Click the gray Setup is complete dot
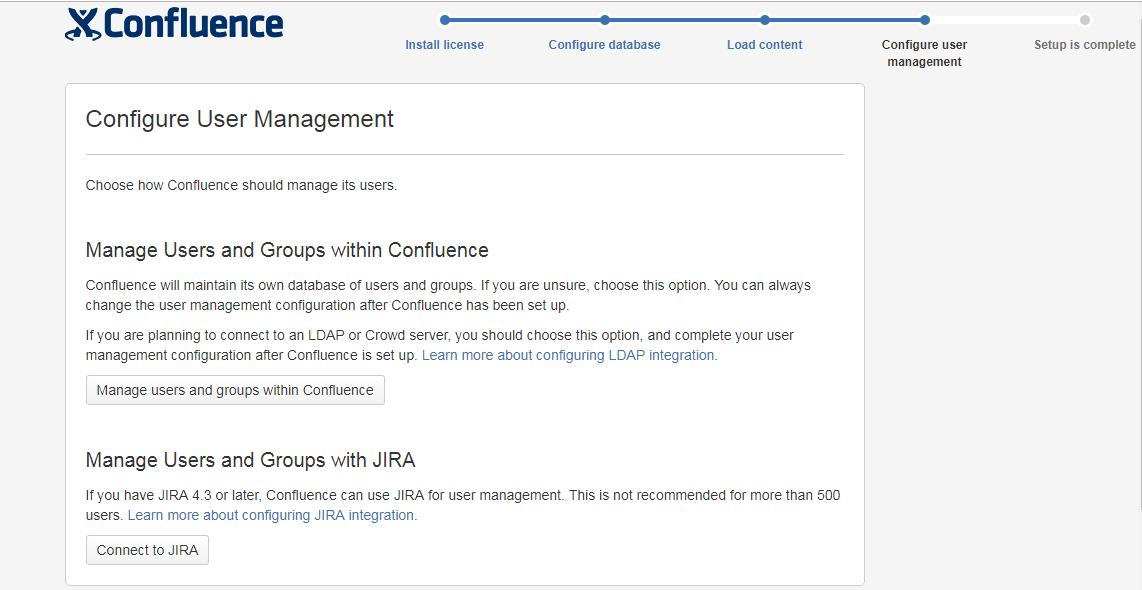Screen dimensions: 1142x590 click(x=1085, y=20)
